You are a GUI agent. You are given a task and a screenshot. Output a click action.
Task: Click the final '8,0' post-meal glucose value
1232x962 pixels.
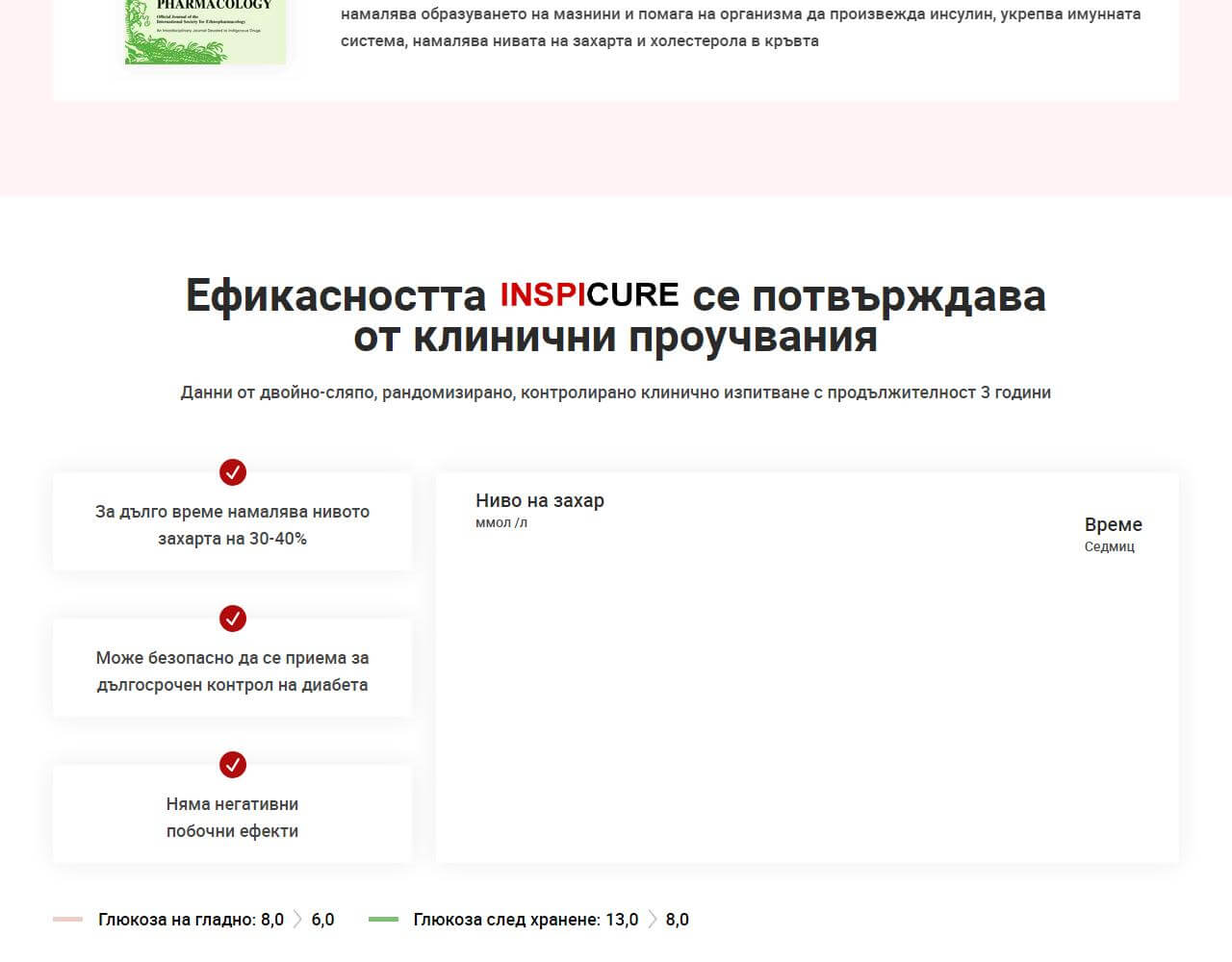[x=678, y=920]
